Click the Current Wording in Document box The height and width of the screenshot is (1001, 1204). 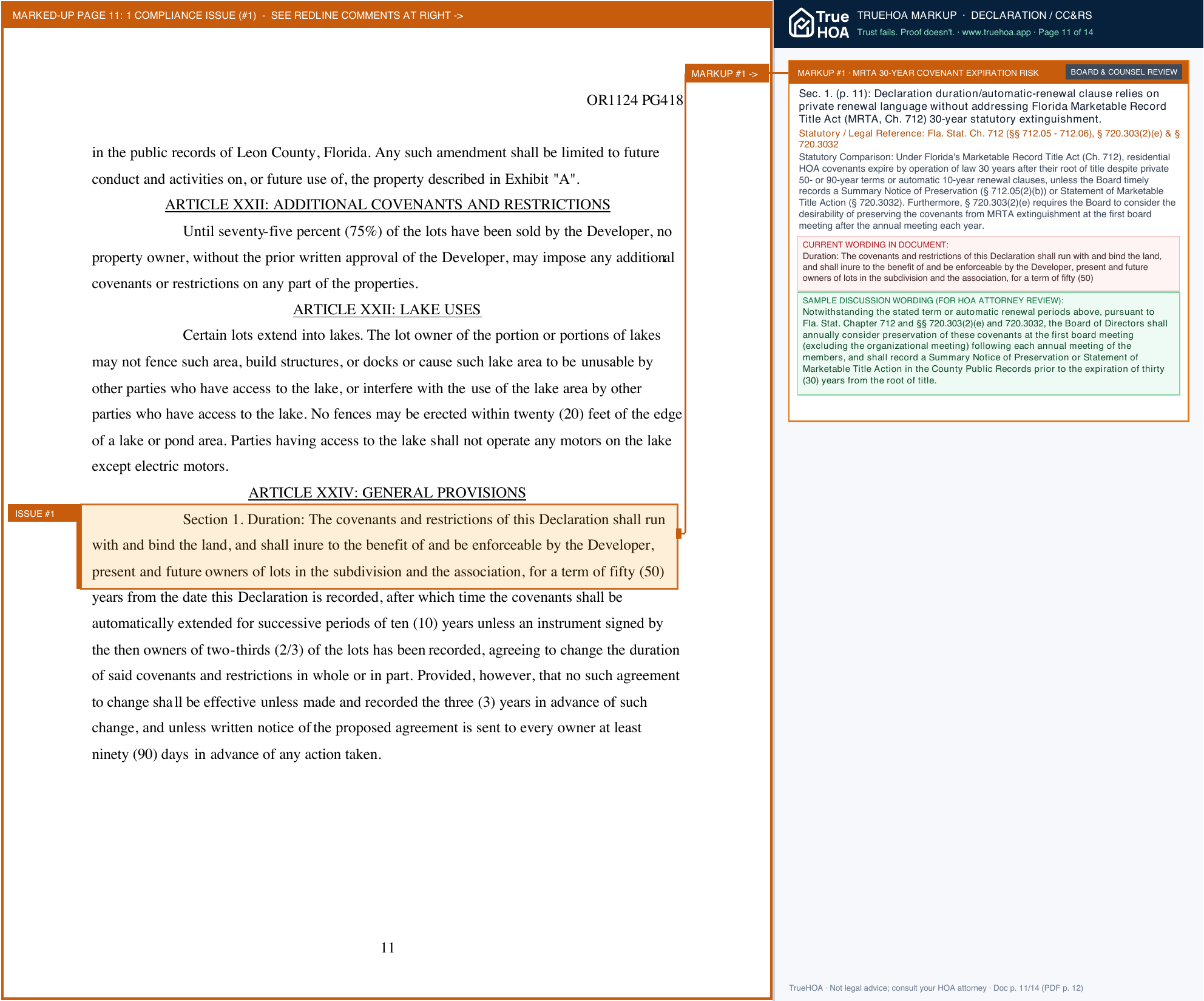pos(988,263)
